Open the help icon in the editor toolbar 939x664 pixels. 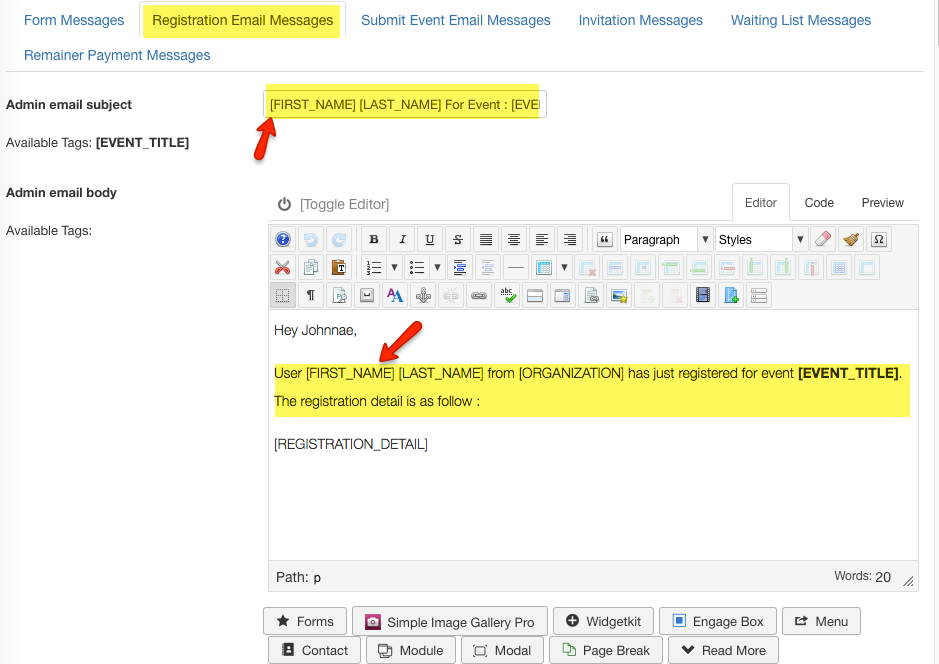282,239
